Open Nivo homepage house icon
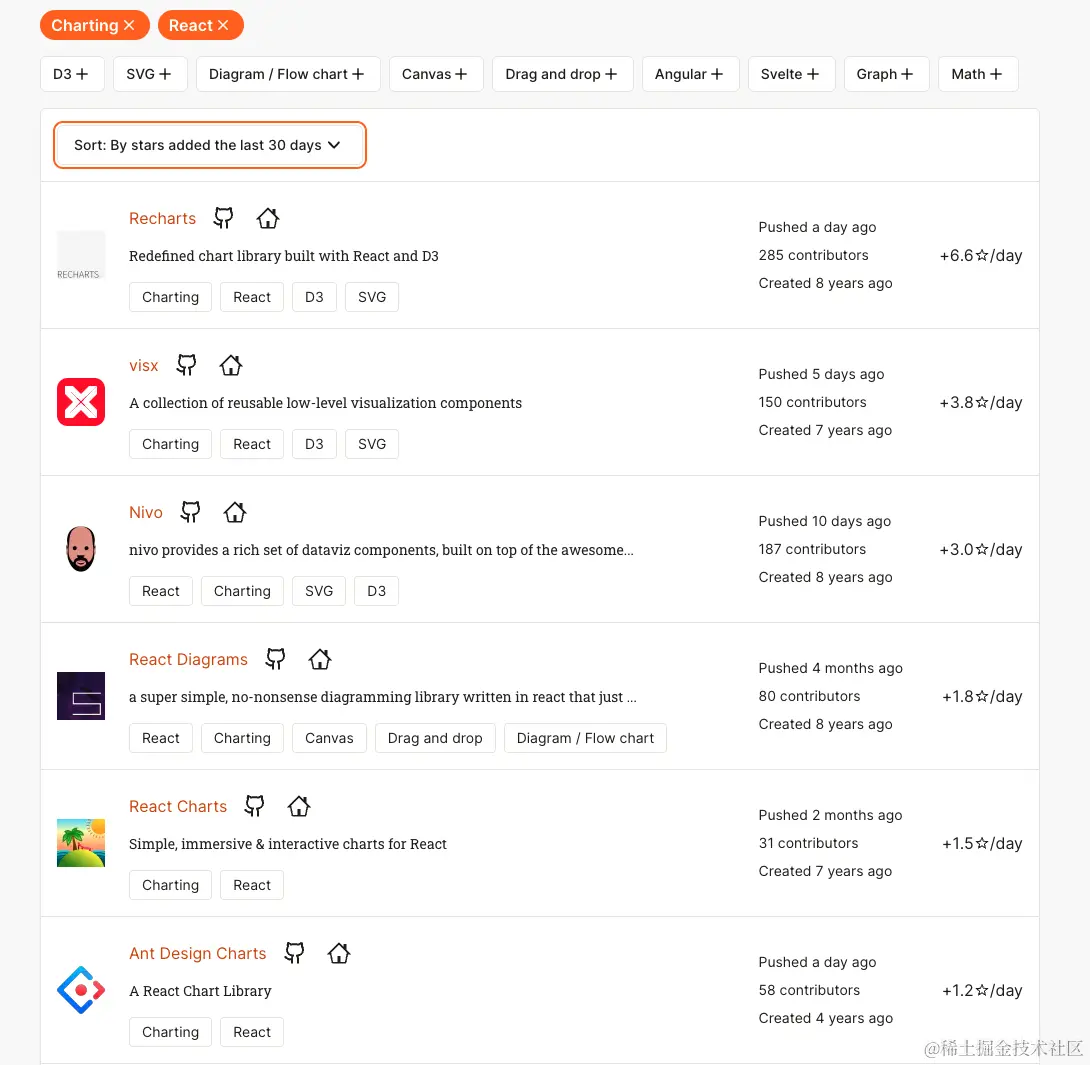Screen dimensions: 1090x1065 (x=235, y=512)
